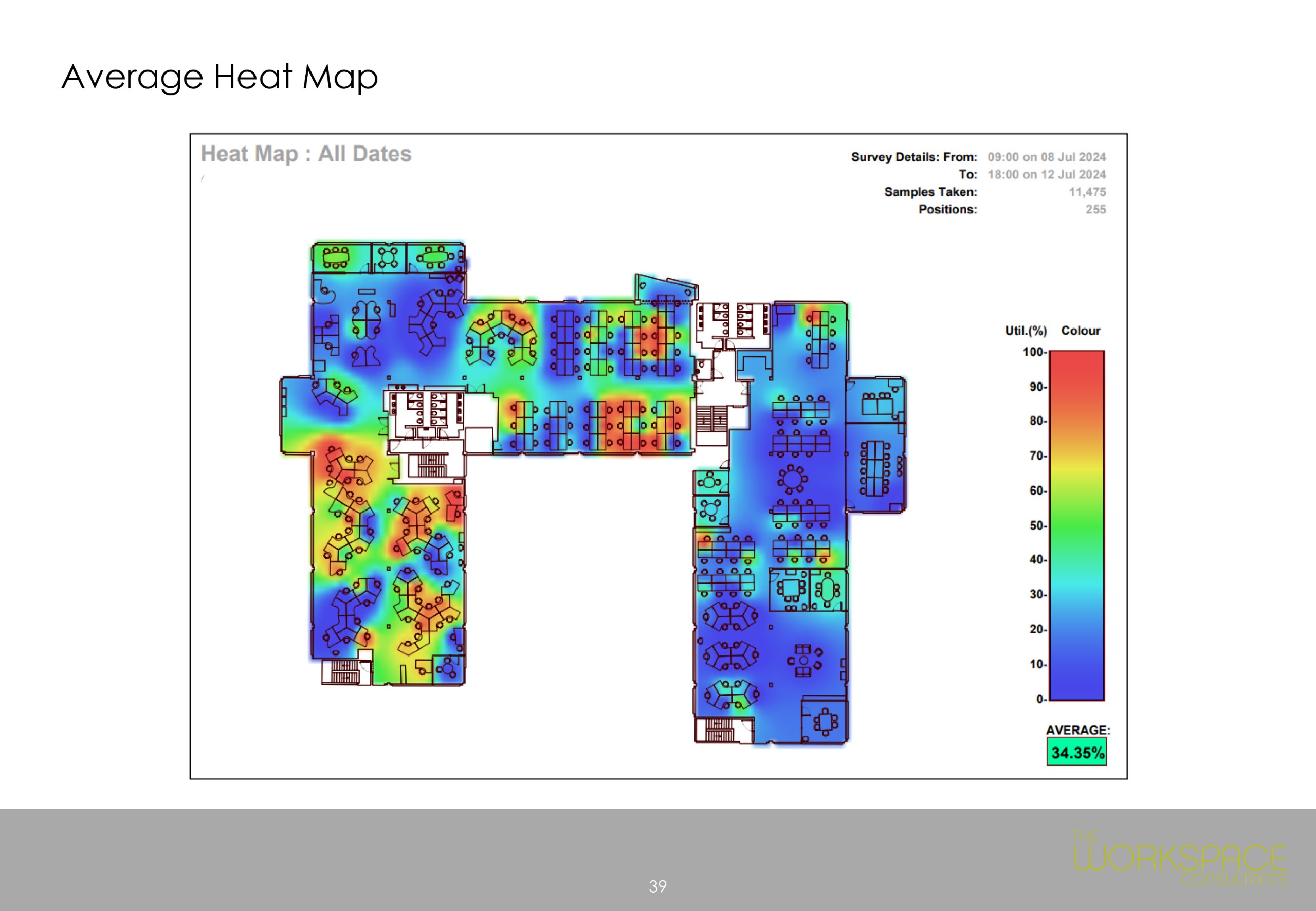Click the 'Util.(%)' legend header

click(x=1026, y=331)
